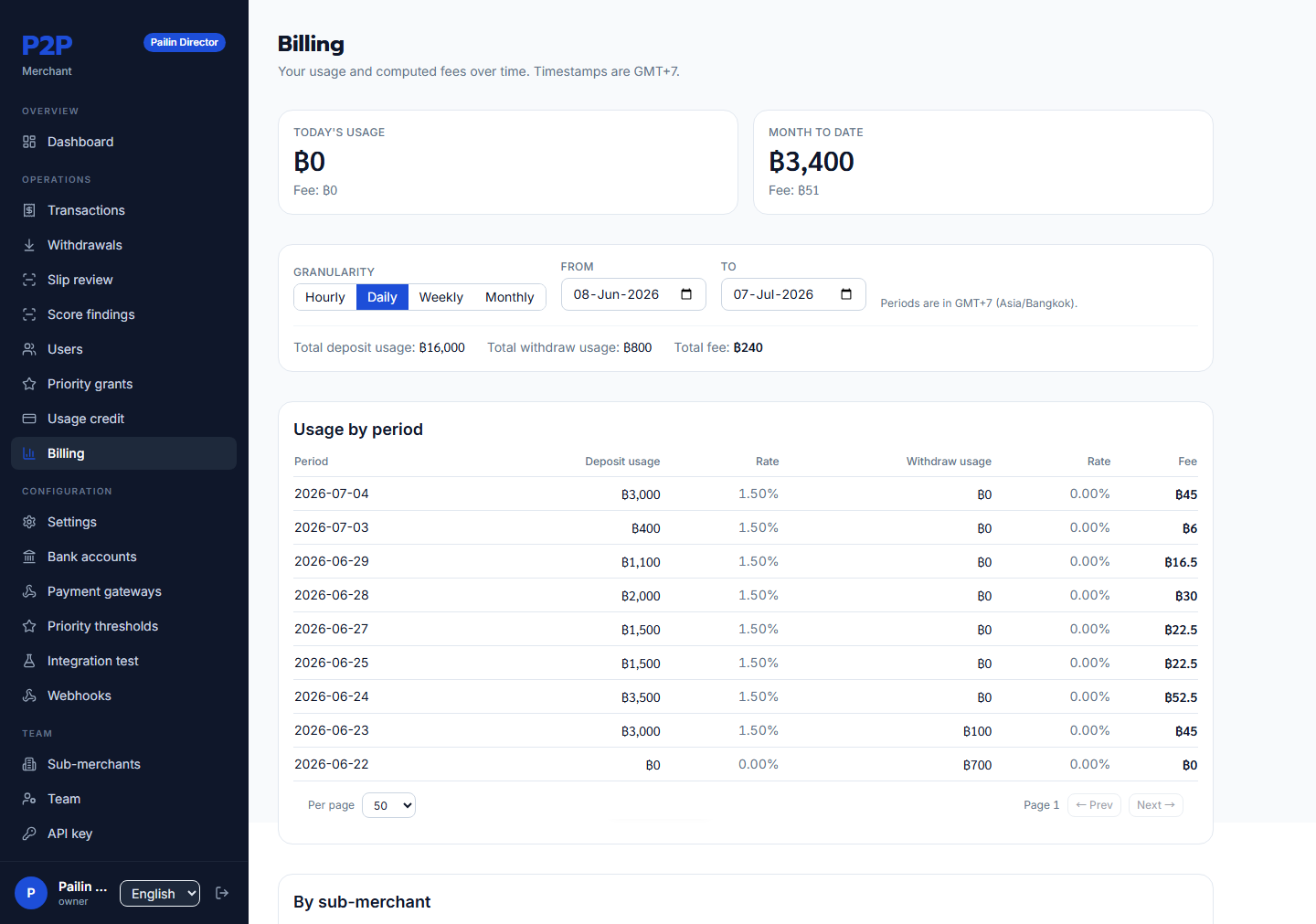Click the Pailin Director badge
Screen dimensions: 1316x924
185,42
